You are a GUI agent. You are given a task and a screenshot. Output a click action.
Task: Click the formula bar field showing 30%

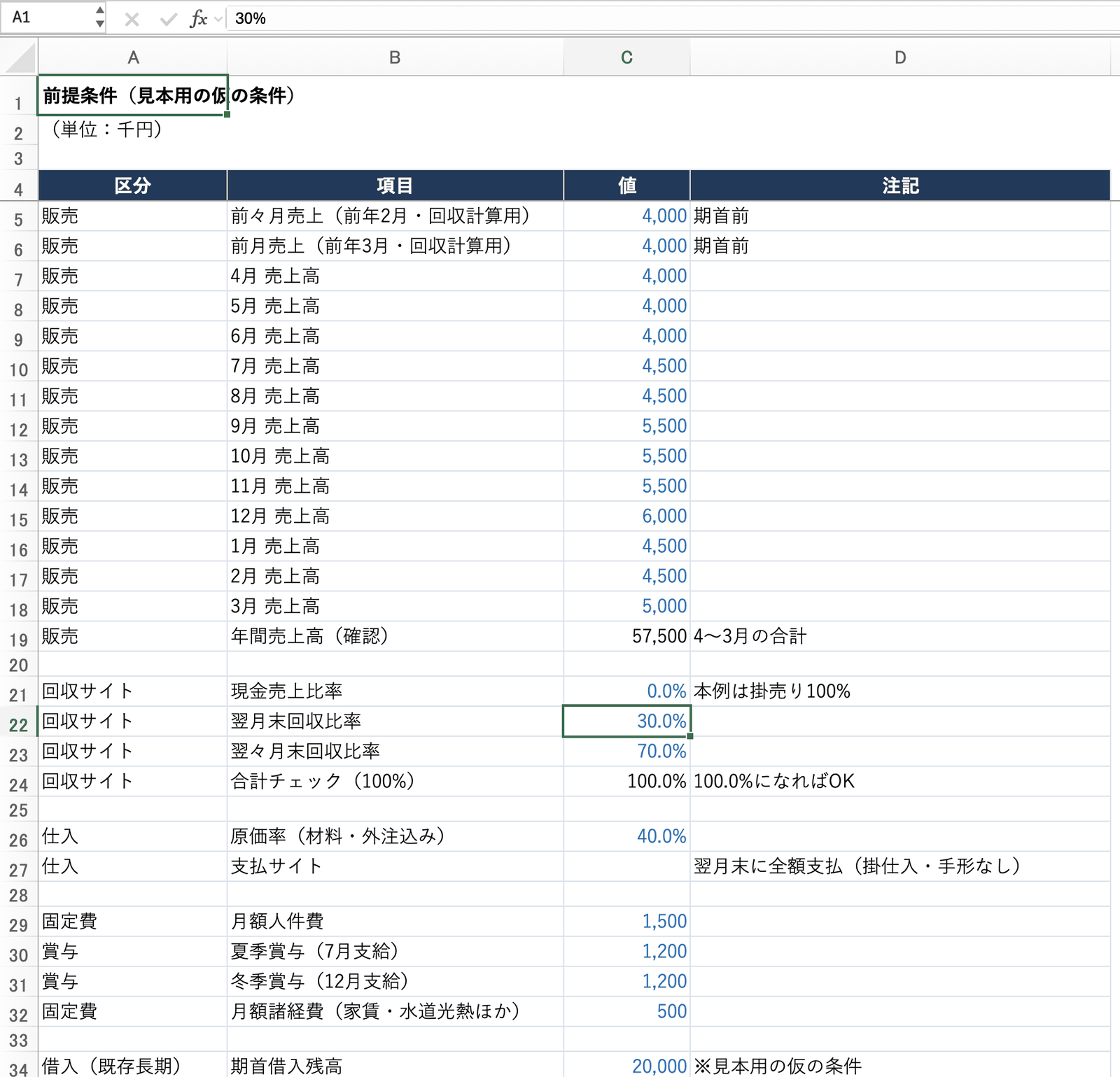672,18
